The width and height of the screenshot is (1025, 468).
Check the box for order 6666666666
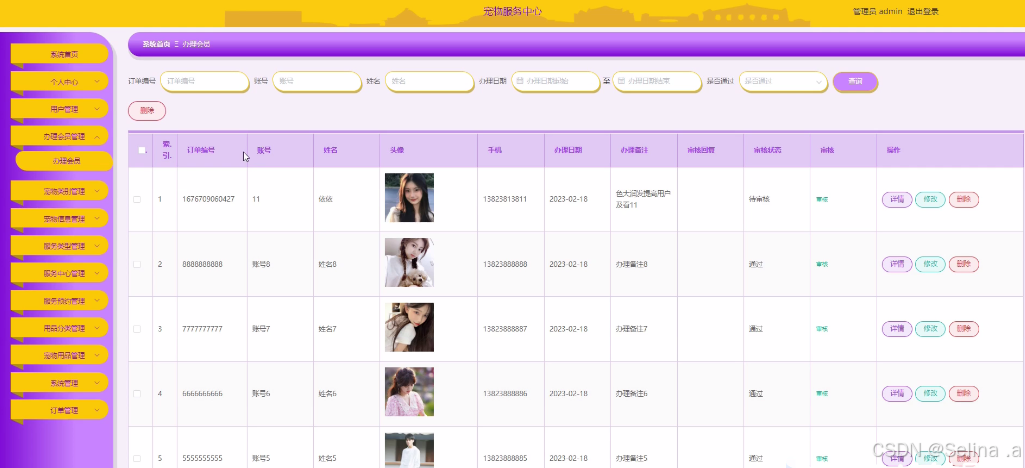tap(137, 393)
